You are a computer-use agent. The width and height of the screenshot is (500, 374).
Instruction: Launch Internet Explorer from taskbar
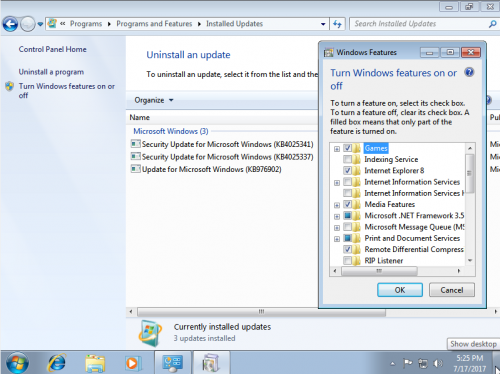(57, 363)
